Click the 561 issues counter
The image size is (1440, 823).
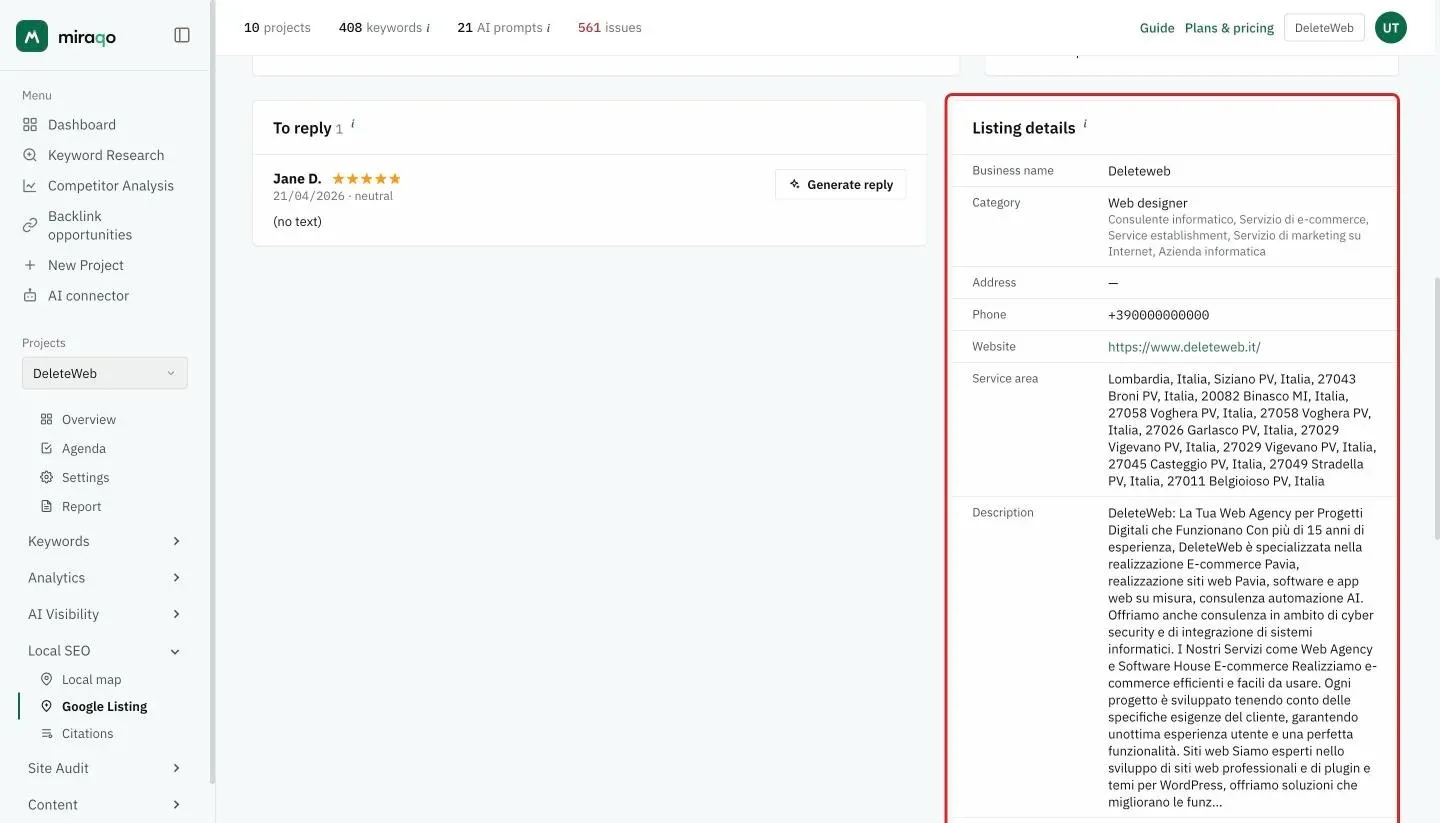pyautogui.click(x=610, y=28)
